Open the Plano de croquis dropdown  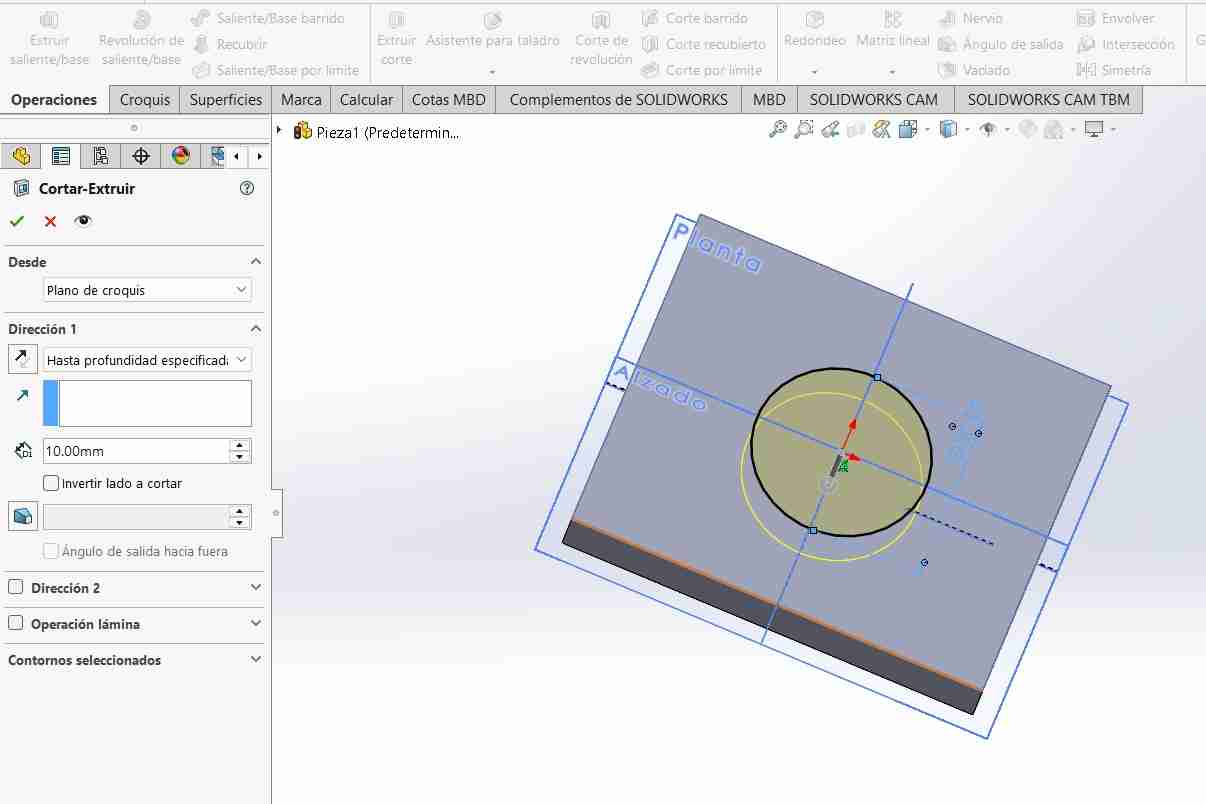click(147, 290)
